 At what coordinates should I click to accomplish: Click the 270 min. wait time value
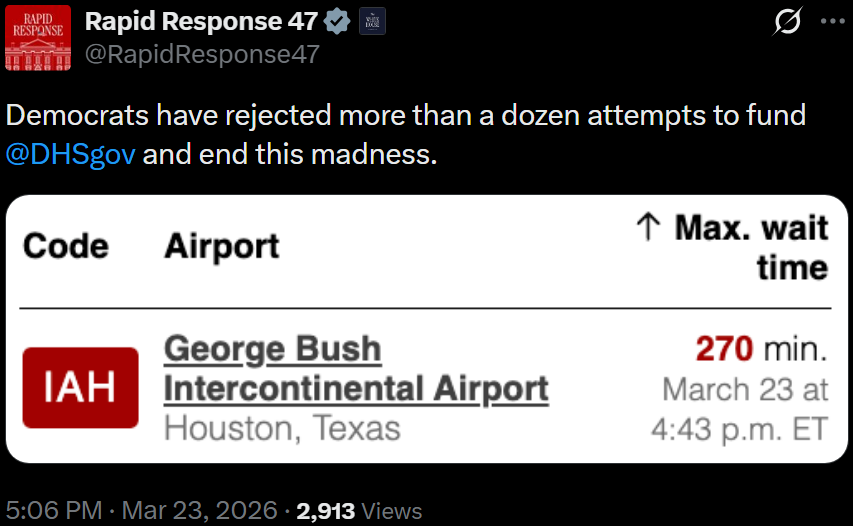tap(761, 349)
